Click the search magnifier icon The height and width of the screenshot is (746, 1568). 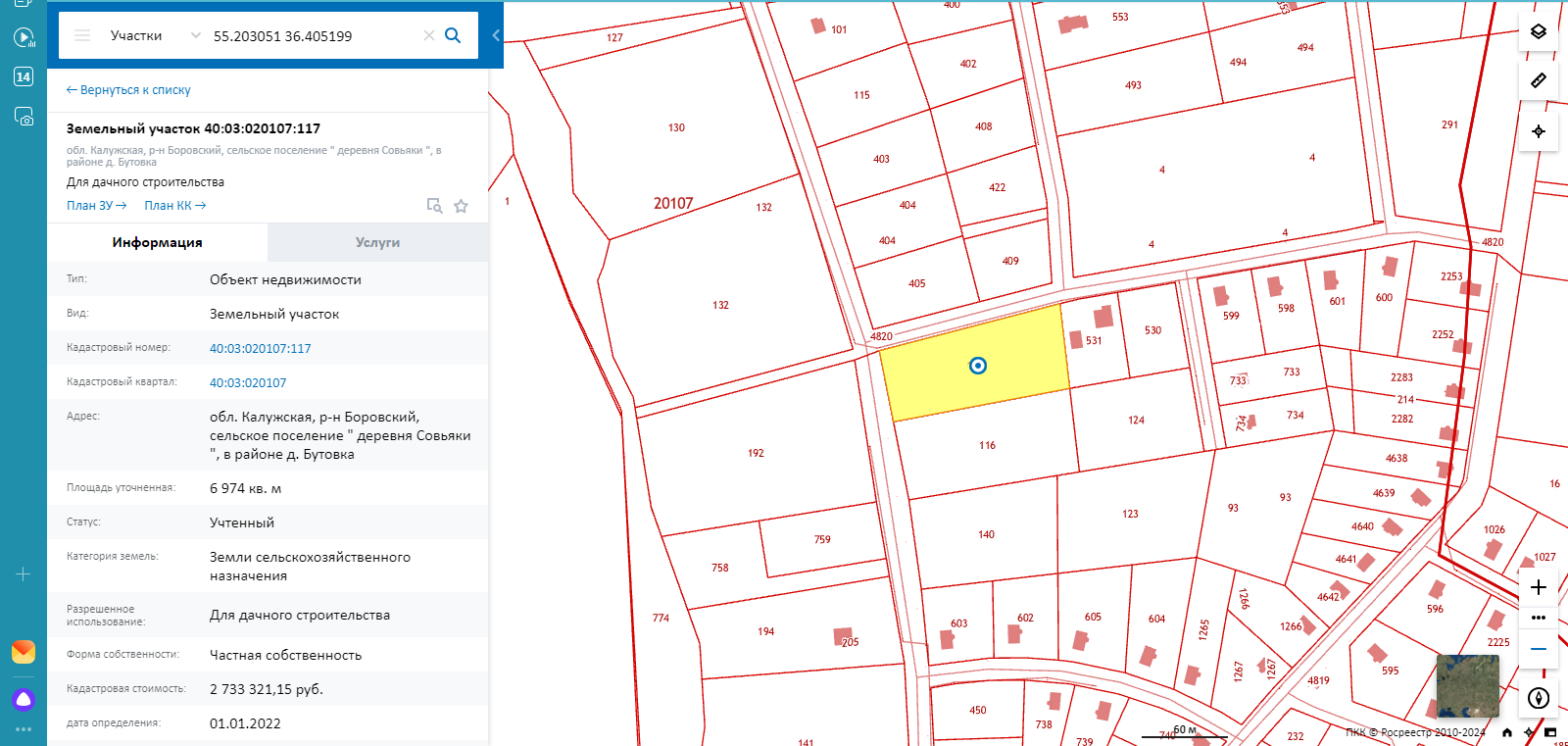pyautogui.click(x=453, y=35)
